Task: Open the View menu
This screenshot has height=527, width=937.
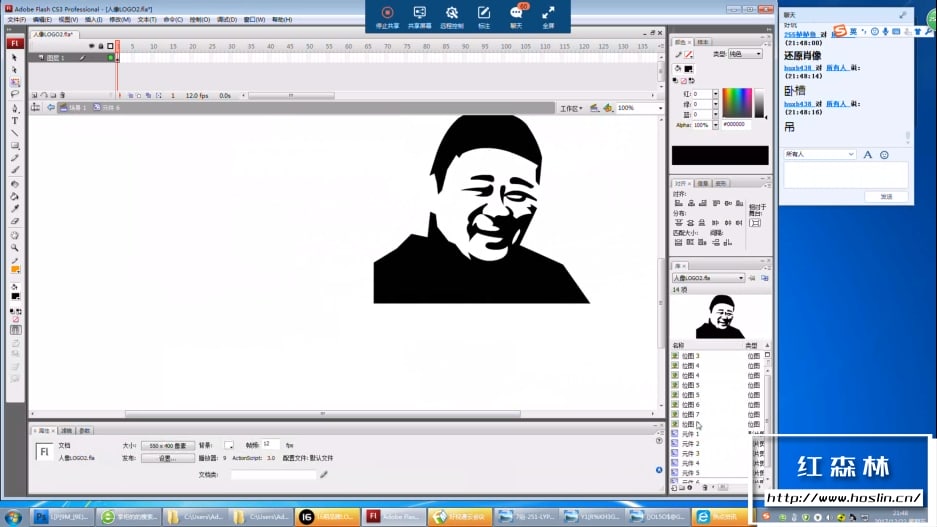Action: [x=68, y=20]
